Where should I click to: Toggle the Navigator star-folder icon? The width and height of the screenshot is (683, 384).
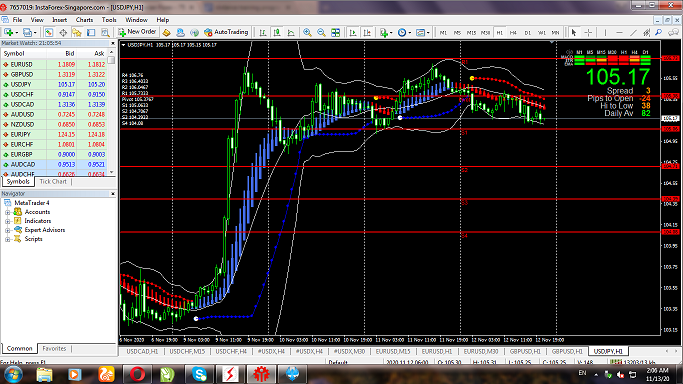pyautogui.click(x=77, y=32)
